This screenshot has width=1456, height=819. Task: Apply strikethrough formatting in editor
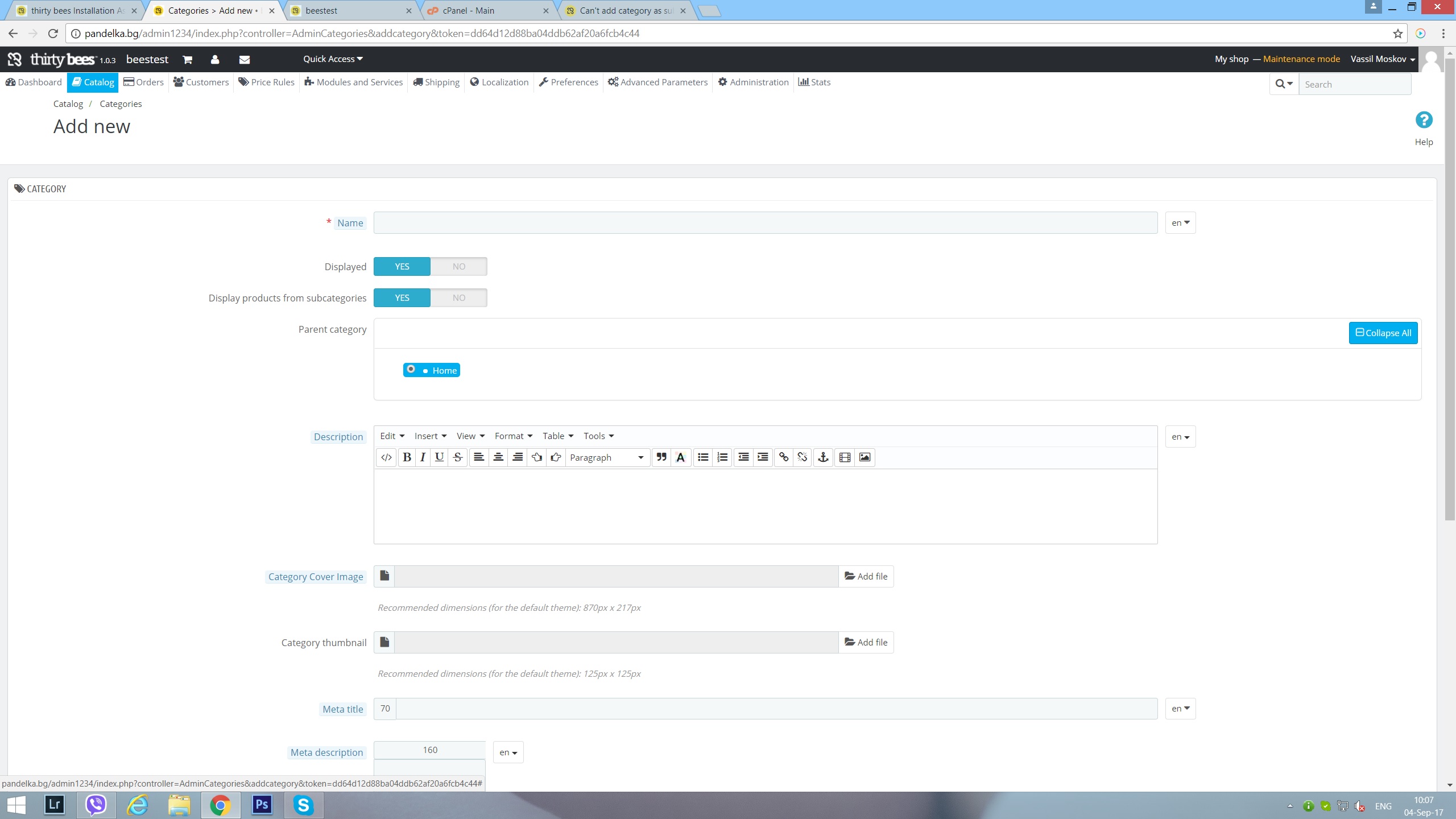click(458, 457)
